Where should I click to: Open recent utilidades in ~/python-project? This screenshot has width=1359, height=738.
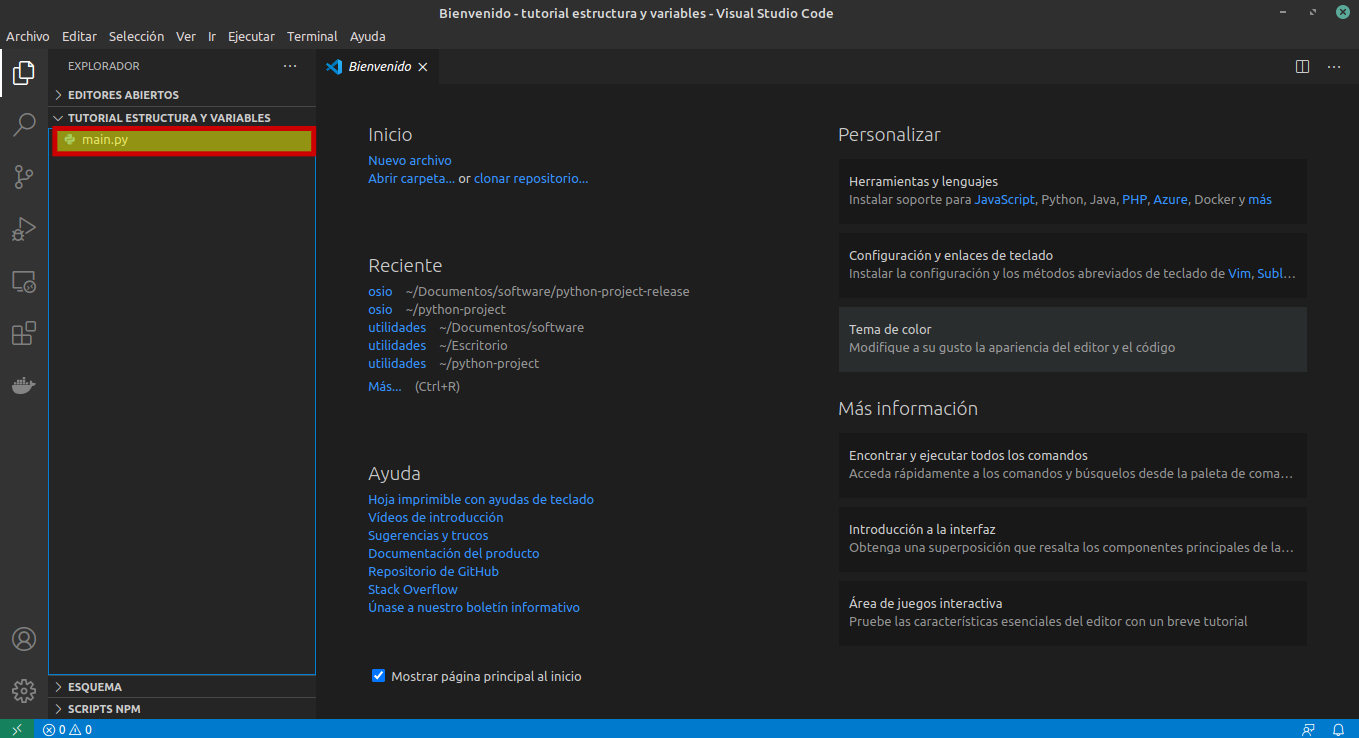click(x=397, y=363)
